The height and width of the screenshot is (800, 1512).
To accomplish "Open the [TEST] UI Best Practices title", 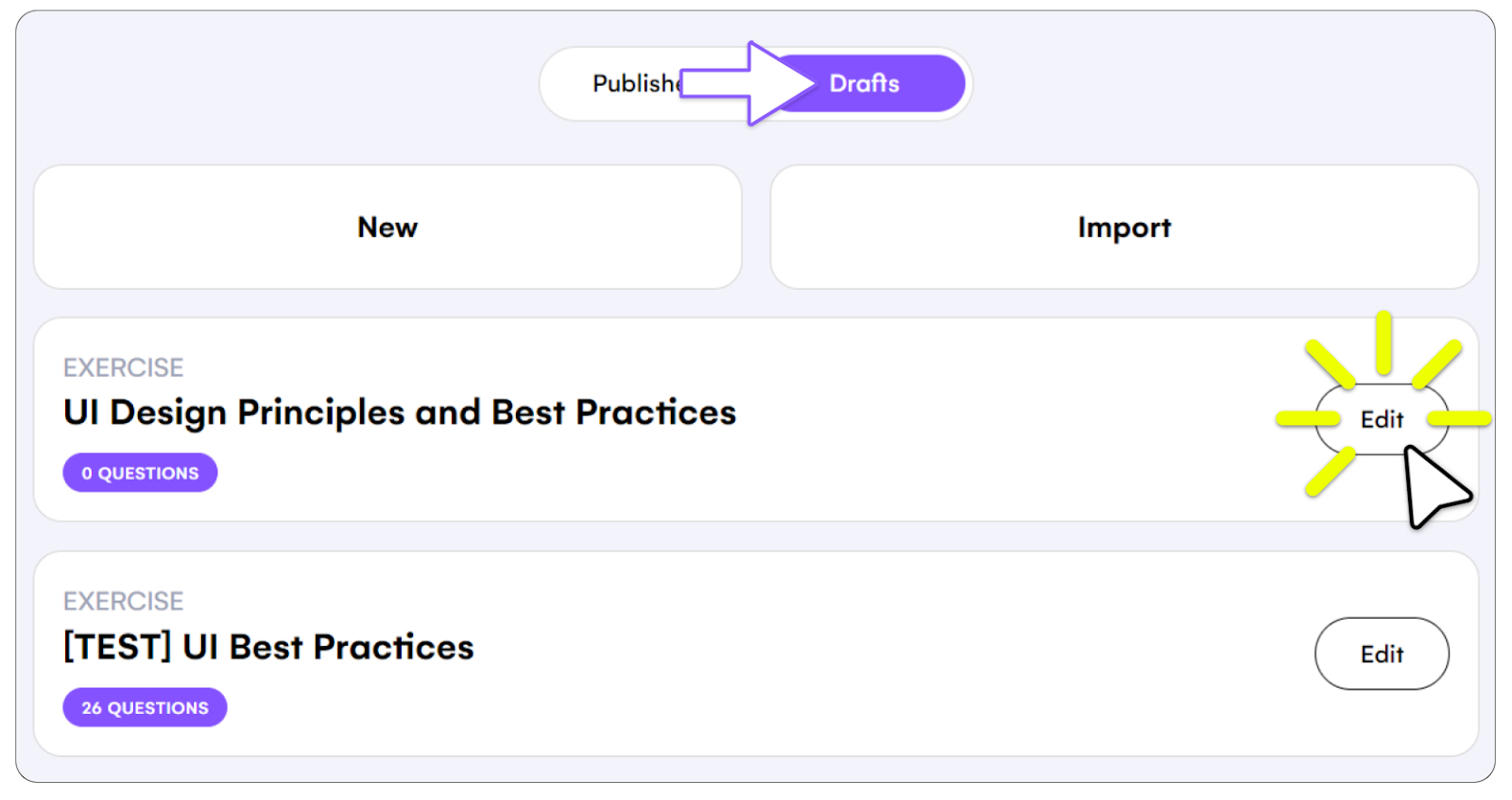I will point(268,647).
